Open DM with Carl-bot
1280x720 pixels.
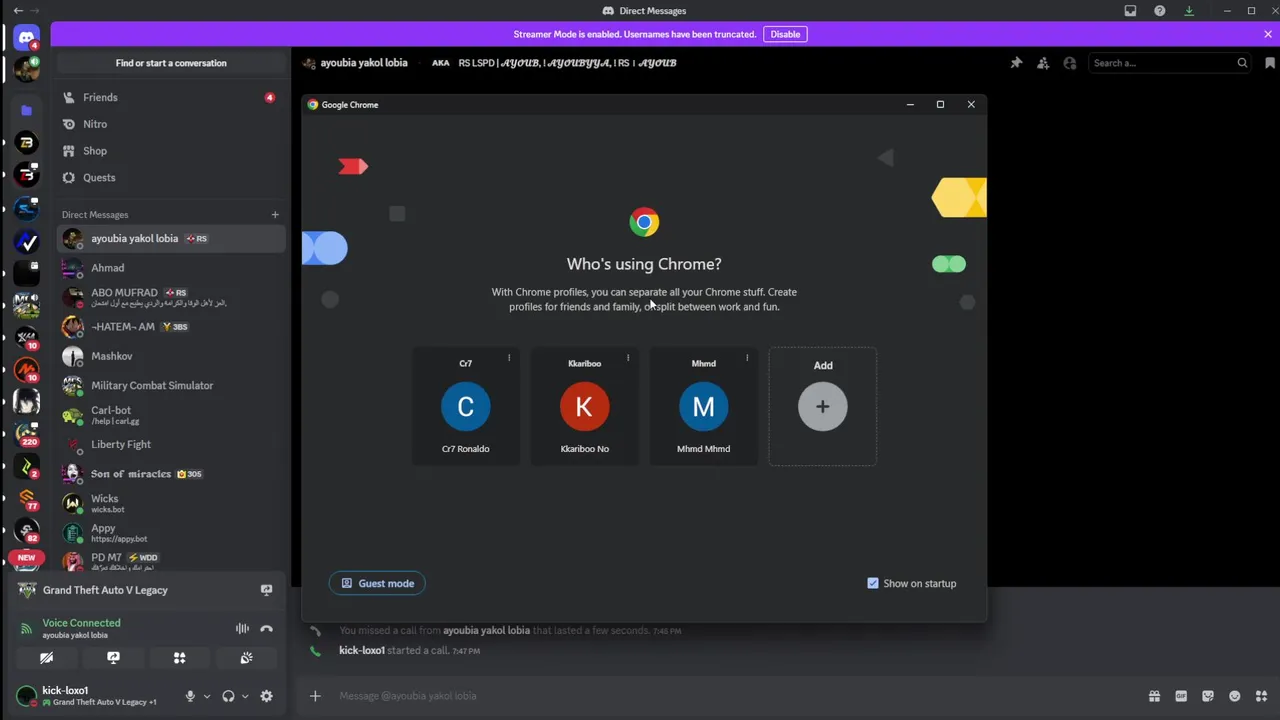click(171, 415)
